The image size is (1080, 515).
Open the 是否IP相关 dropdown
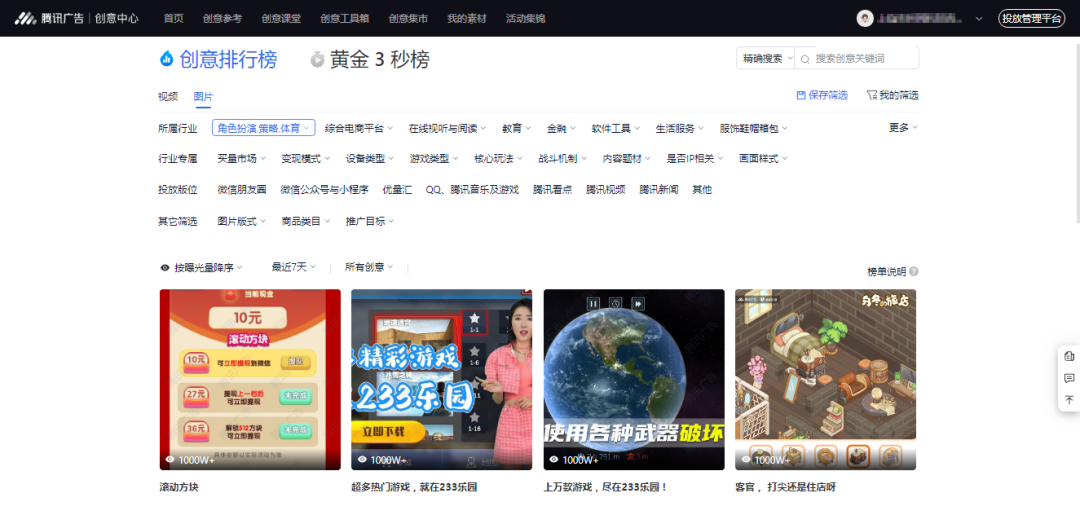[695, 159]
